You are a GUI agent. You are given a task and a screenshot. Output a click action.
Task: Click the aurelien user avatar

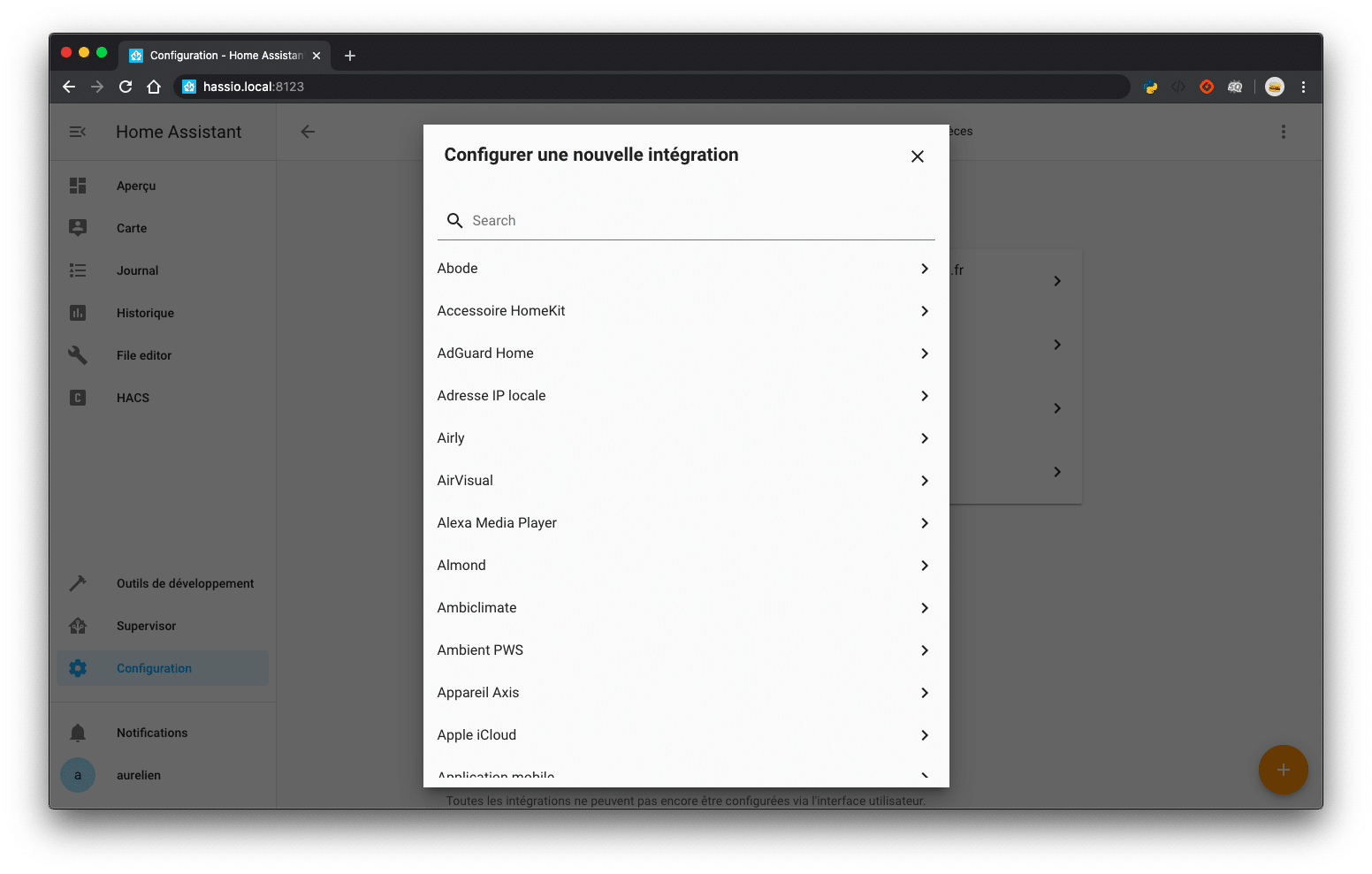(78, 775)
